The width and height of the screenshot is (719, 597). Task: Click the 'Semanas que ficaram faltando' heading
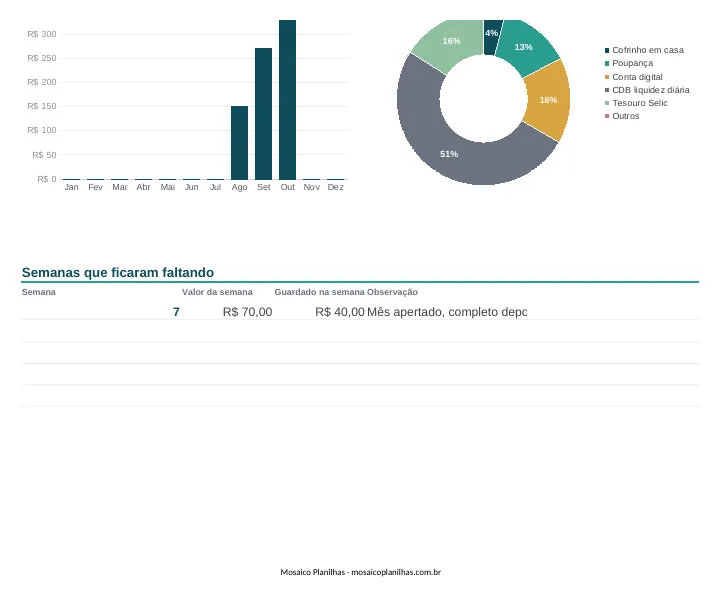118,272
